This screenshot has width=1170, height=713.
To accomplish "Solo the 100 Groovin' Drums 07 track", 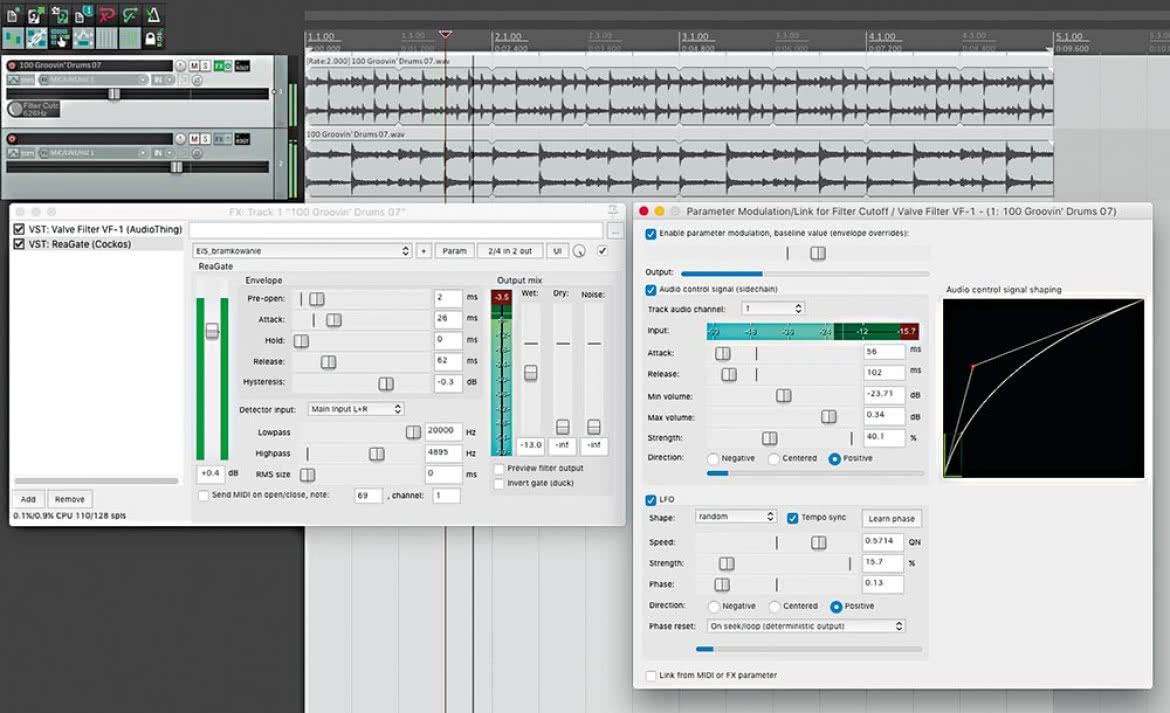I will [x=205, y=66].
